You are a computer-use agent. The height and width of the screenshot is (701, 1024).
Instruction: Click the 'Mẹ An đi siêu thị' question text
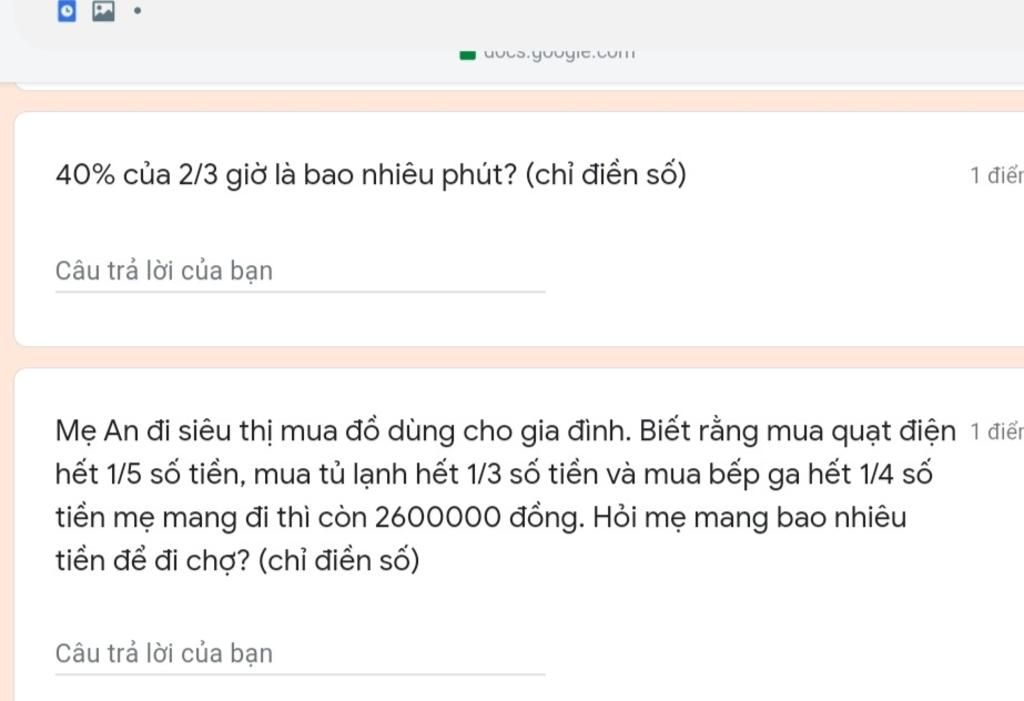506,495
